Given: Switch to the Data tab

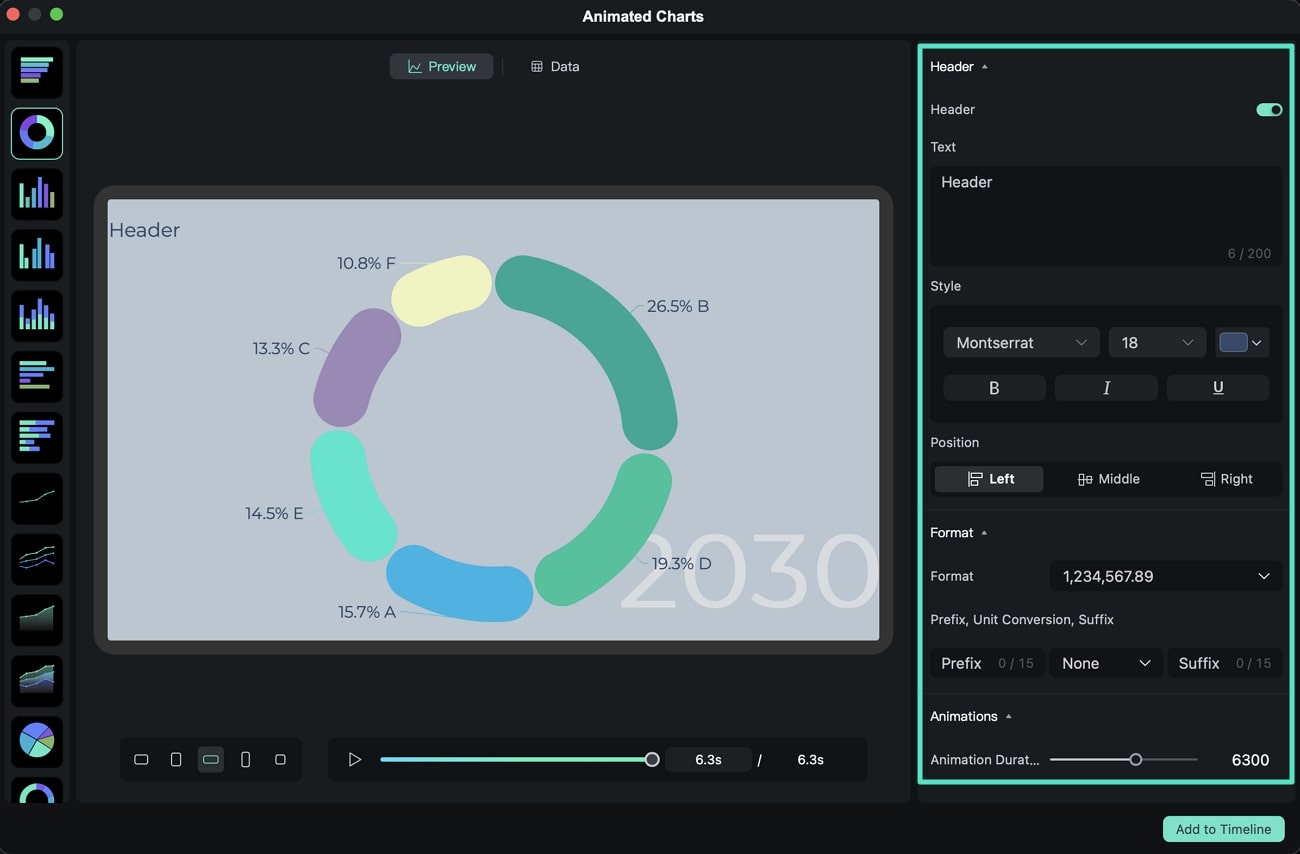Looking at the screenshot, I should [x=554, y=66].
